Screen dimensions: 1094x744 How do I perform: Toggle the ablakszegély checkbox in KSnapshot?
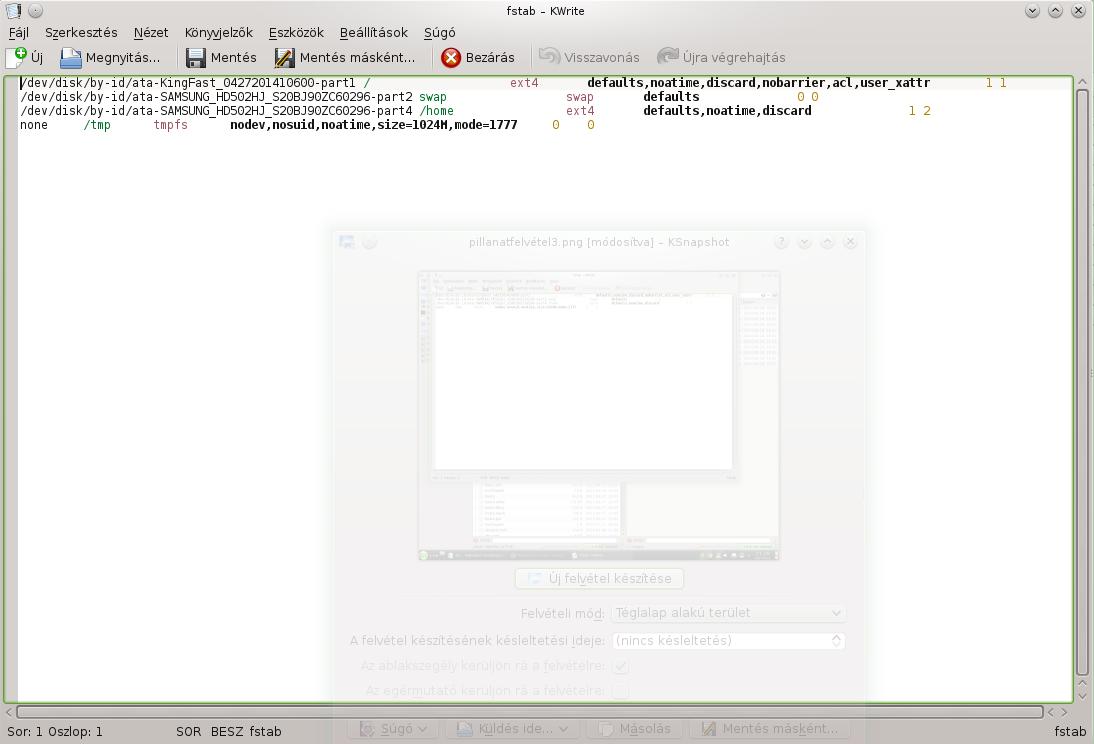coord(620,667)
